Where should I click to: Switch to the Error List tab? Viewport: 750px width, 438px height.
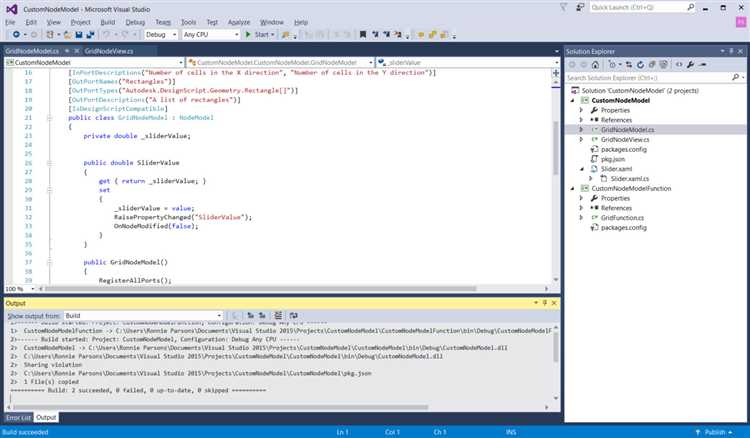pos(18,417)
